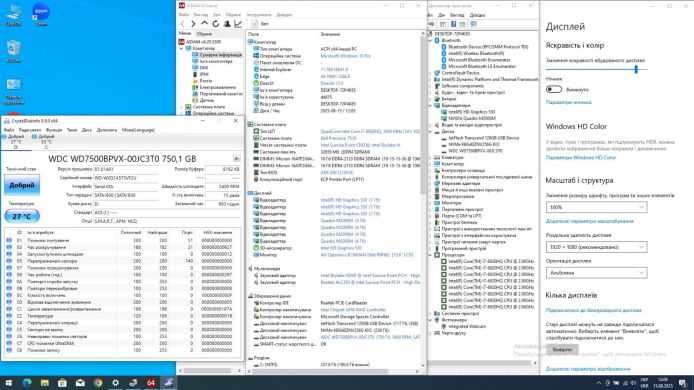
Task: Open CrystalDiskInfo Функція menu
Action: click(54, 130)
